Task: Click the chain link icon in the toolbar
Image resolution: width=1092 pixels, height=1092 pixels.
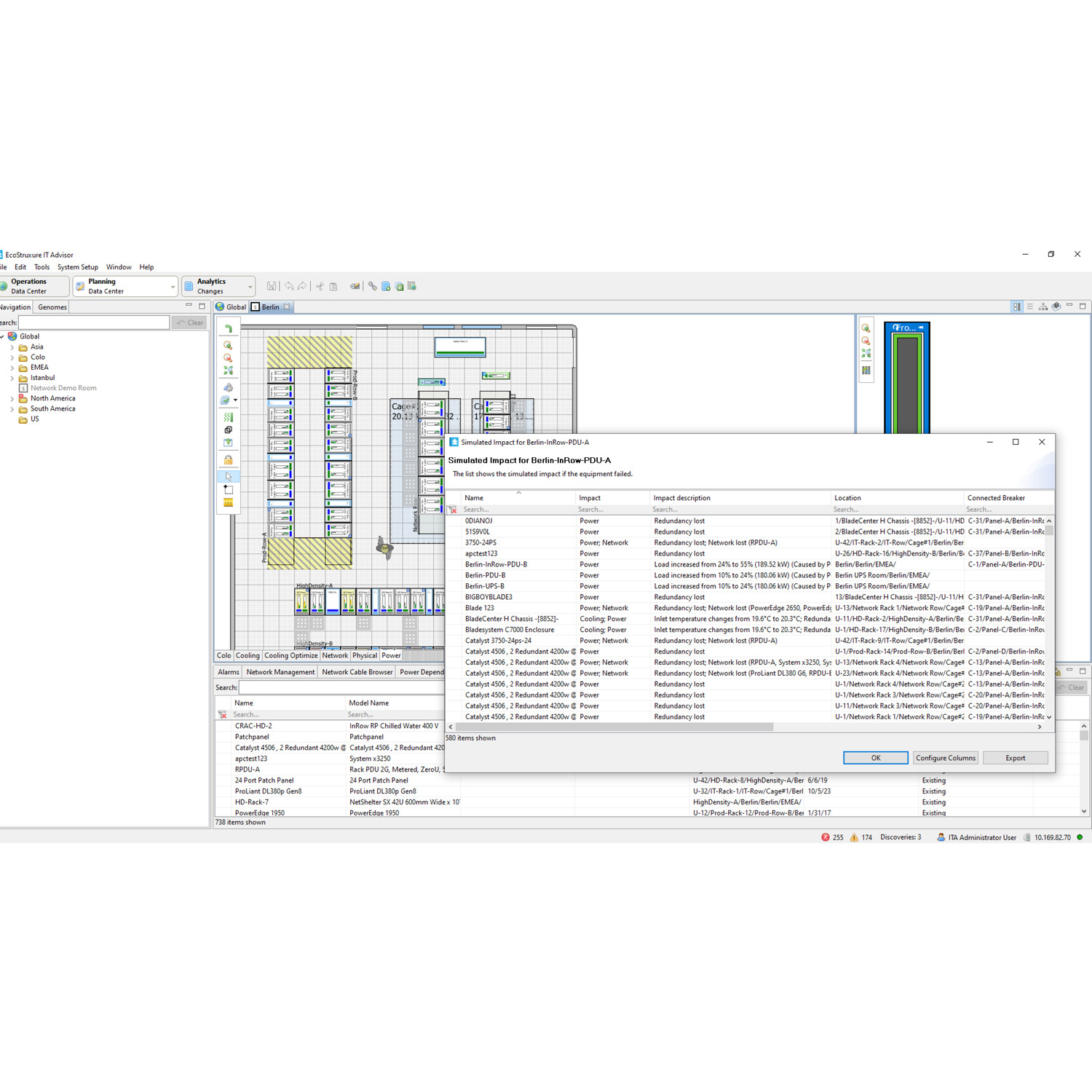Action: click(373, 286)
